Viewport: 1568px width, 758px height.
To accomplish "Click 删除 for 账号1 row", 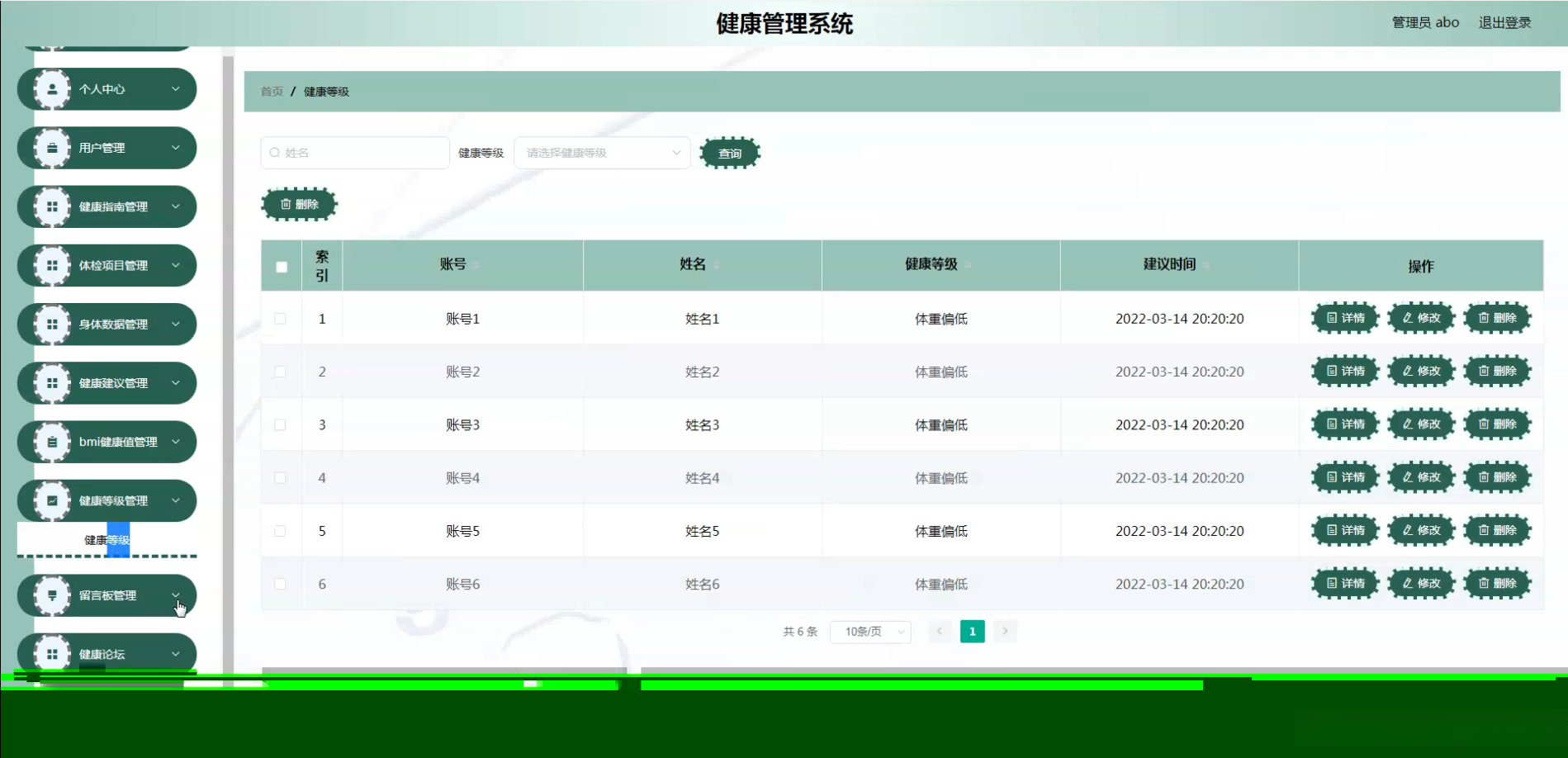I will coord(1497,318).
